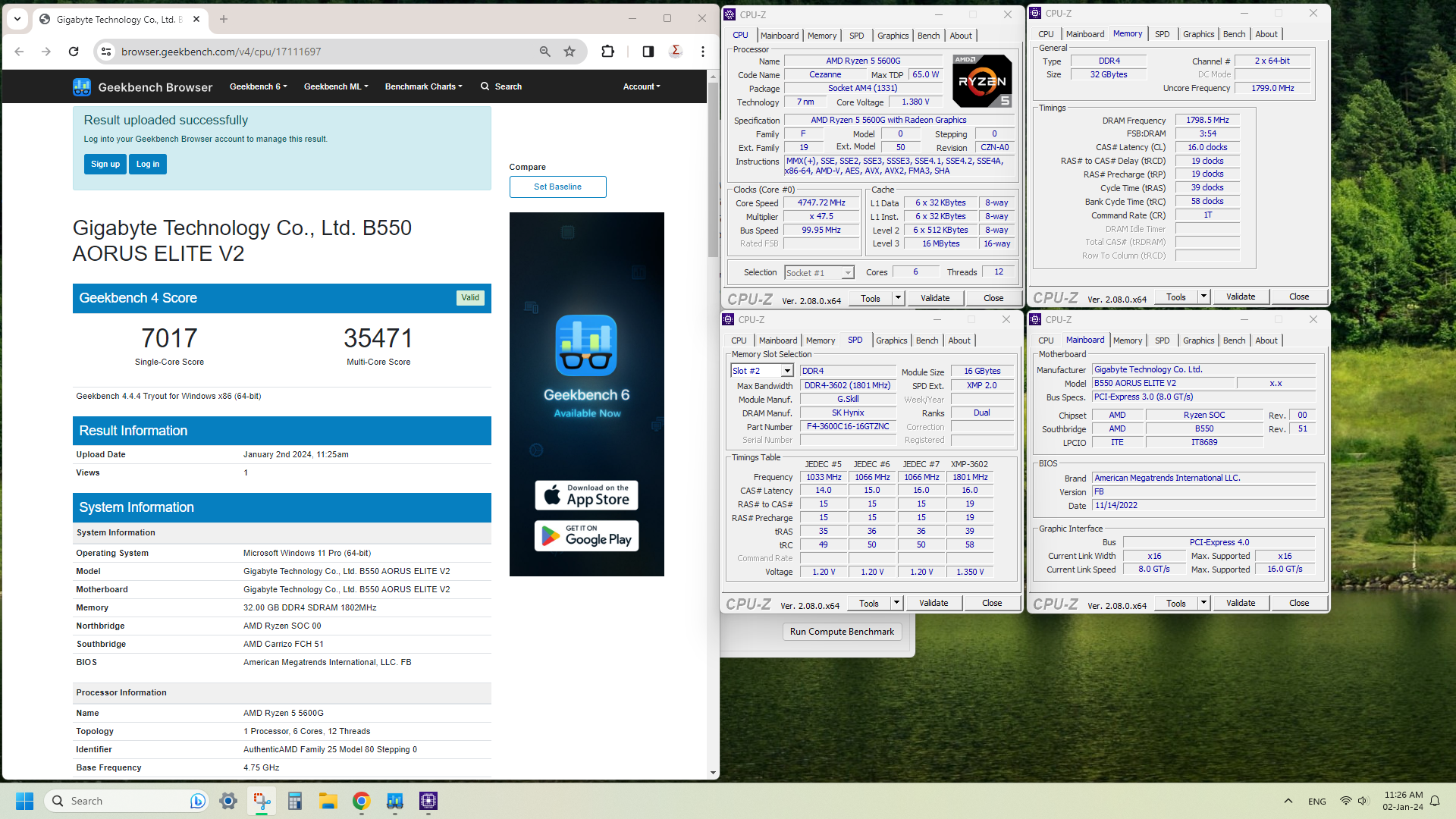Click Validate in bottom-left SPD window
Screen dimensions: 1456x819
[x=934, y=603]
